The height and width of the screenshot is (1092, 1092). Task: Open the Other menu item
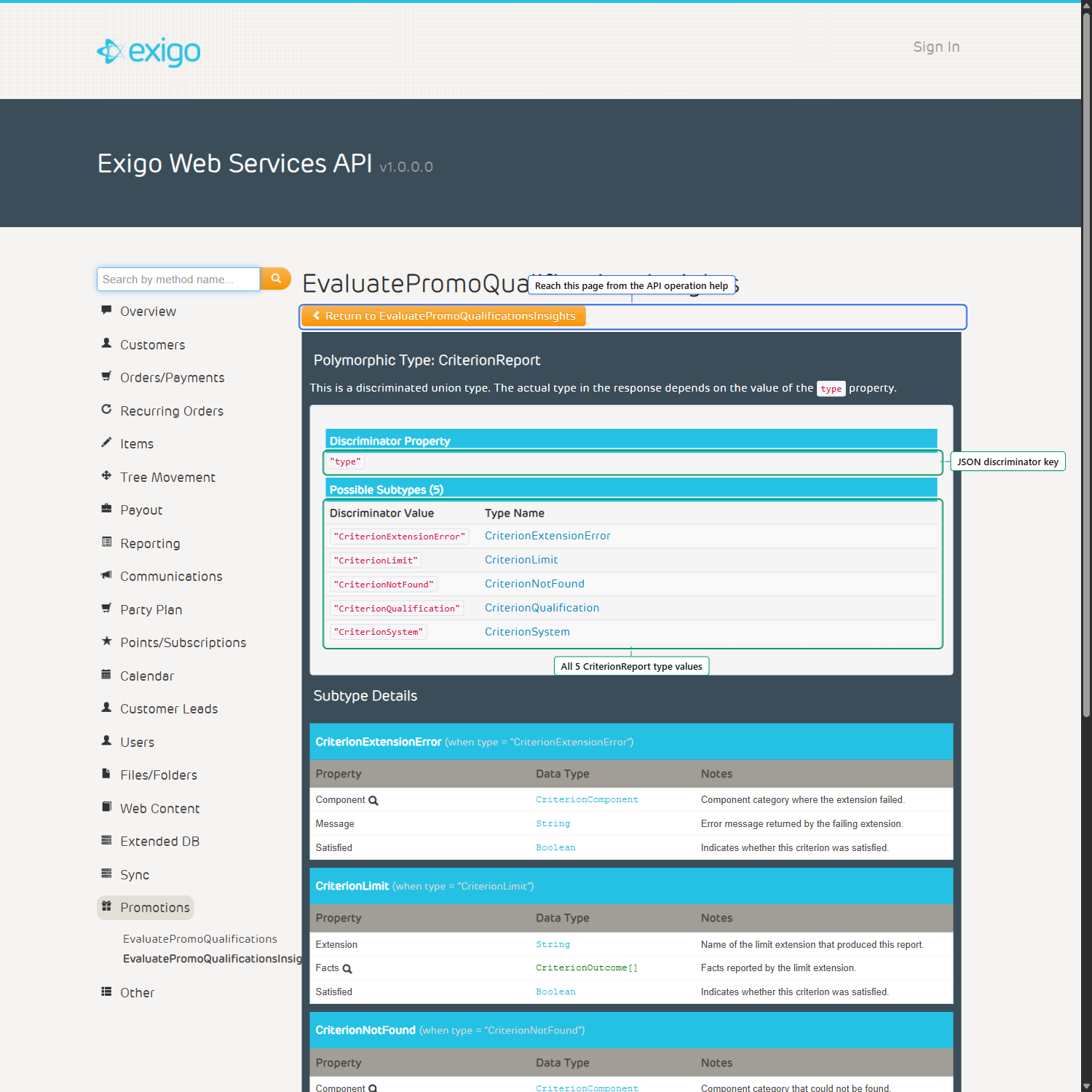tap(137, 993)
